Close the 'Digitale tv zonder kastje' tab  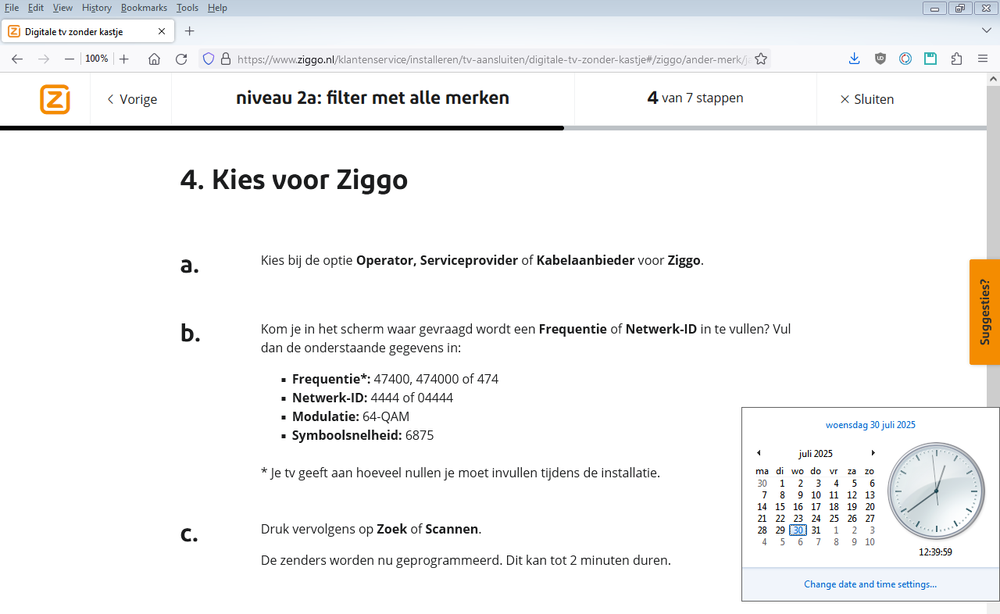click(x=161, y=31)
